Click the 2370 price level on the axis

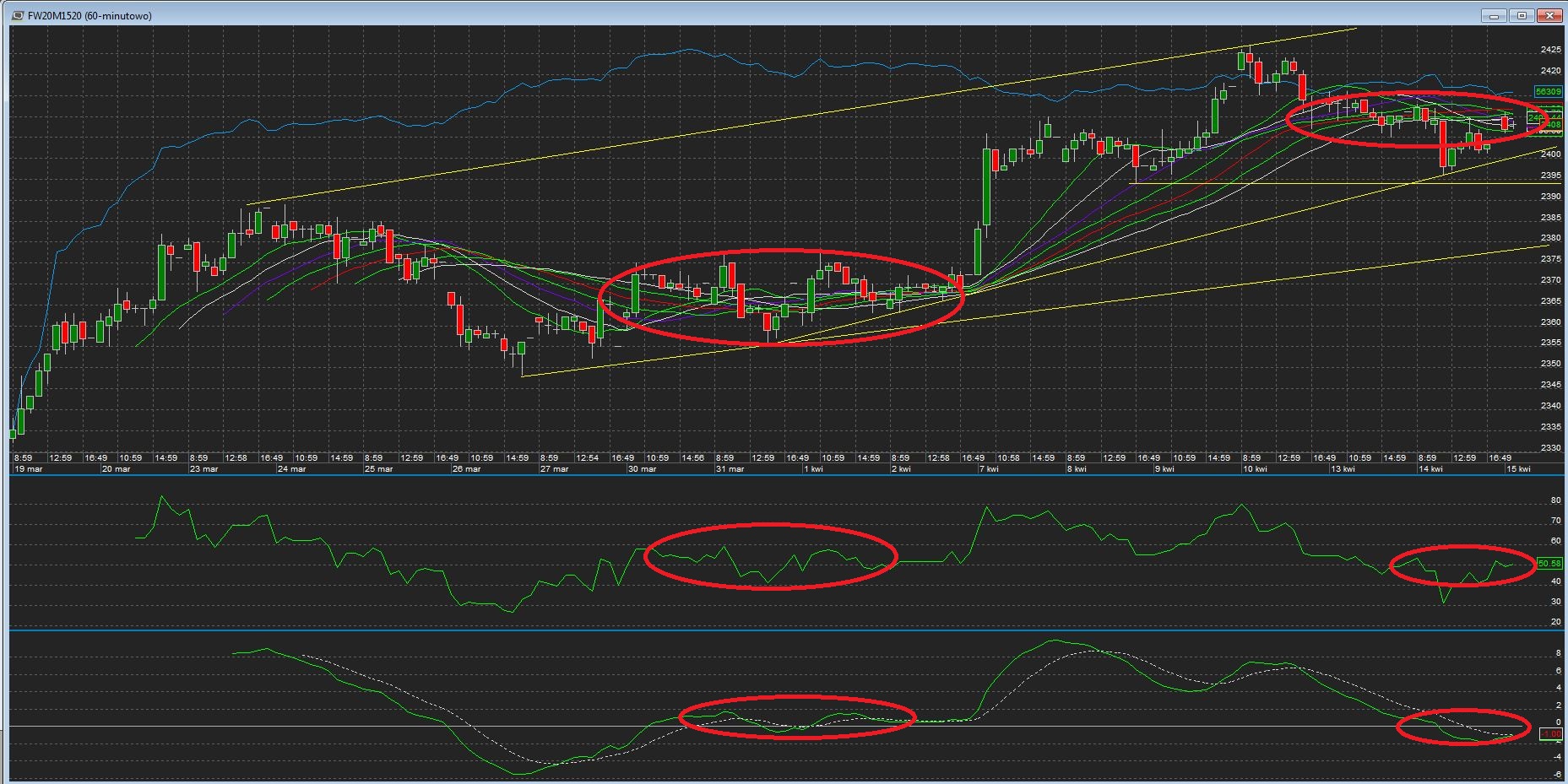click(x=1550, y=280)
